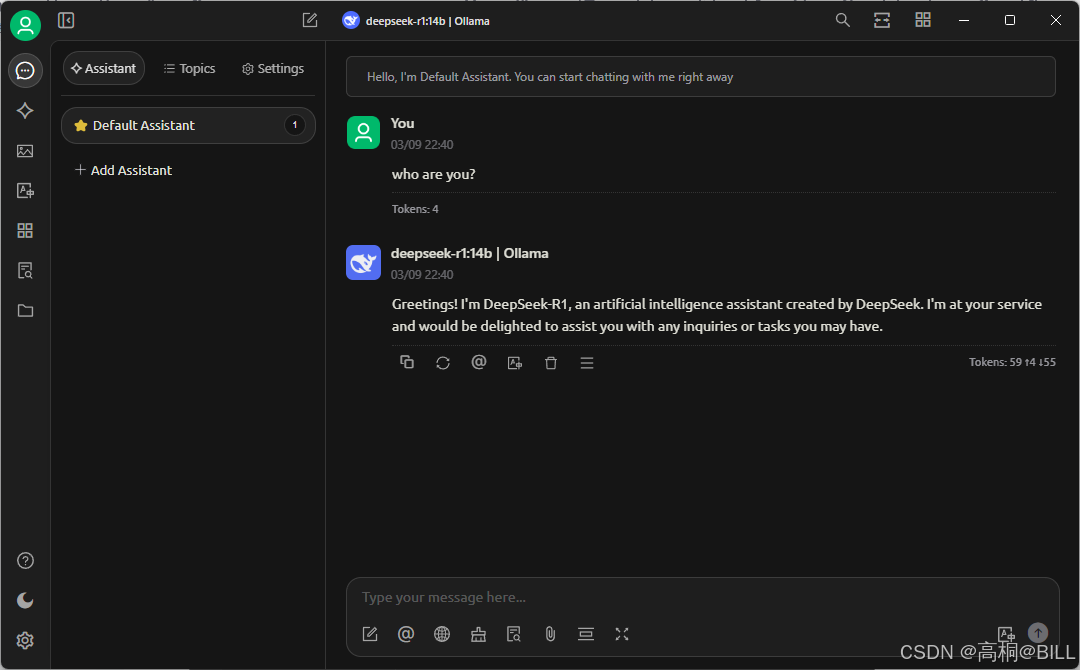1080x670 pixels.
Task: Click the Tokens: 59 usage text
Action: coord(1012,362)
